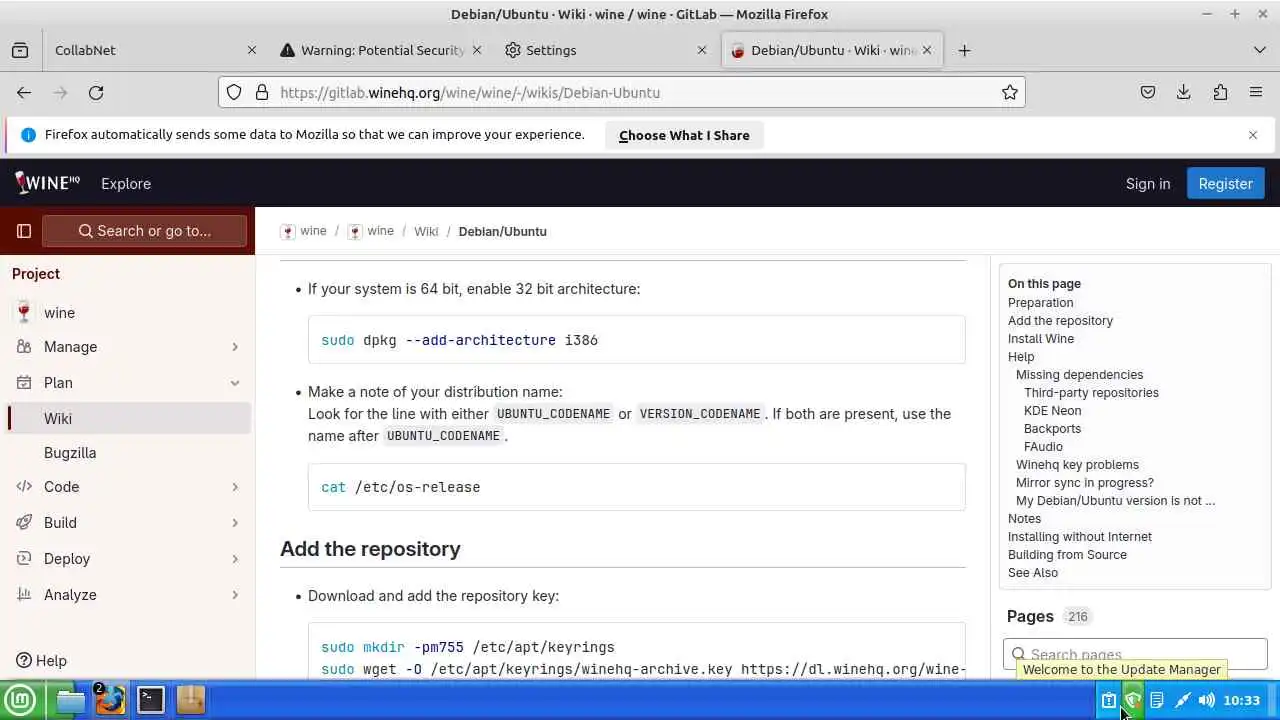Click the Wiki breadcrumb link
1280x720 pixels.
pos(426,231)
